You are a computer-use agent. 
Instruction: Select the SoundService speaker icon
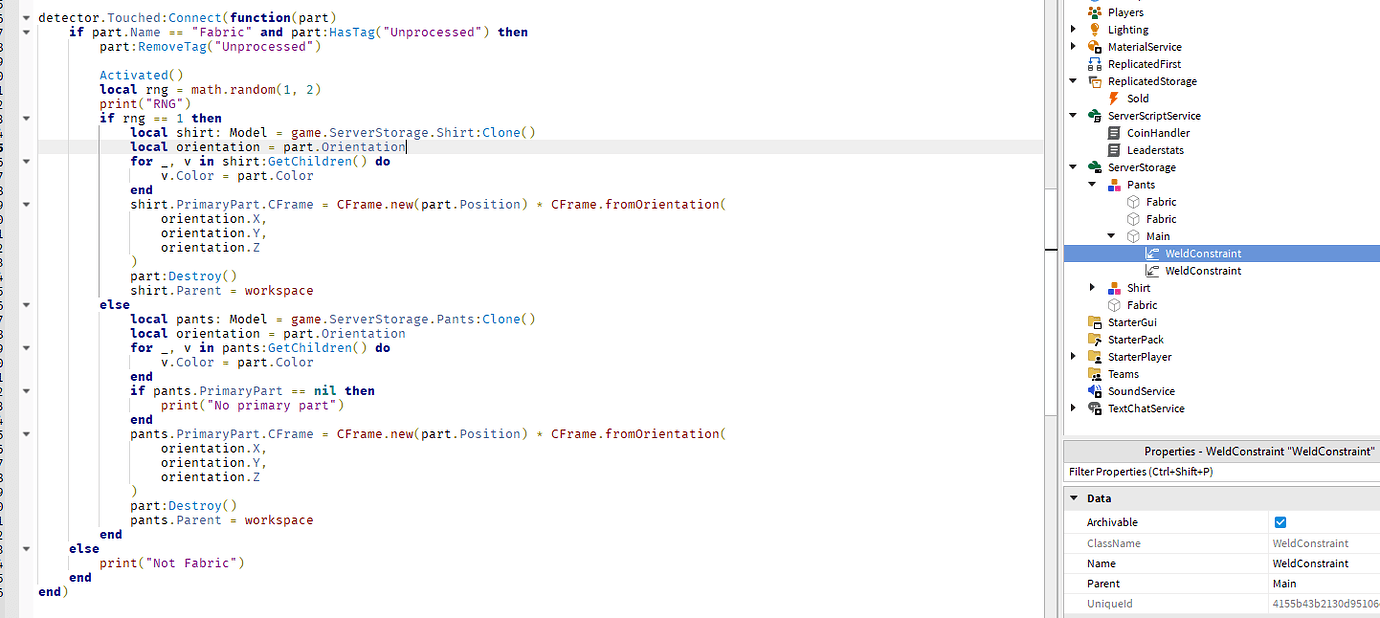point(1097,390)
